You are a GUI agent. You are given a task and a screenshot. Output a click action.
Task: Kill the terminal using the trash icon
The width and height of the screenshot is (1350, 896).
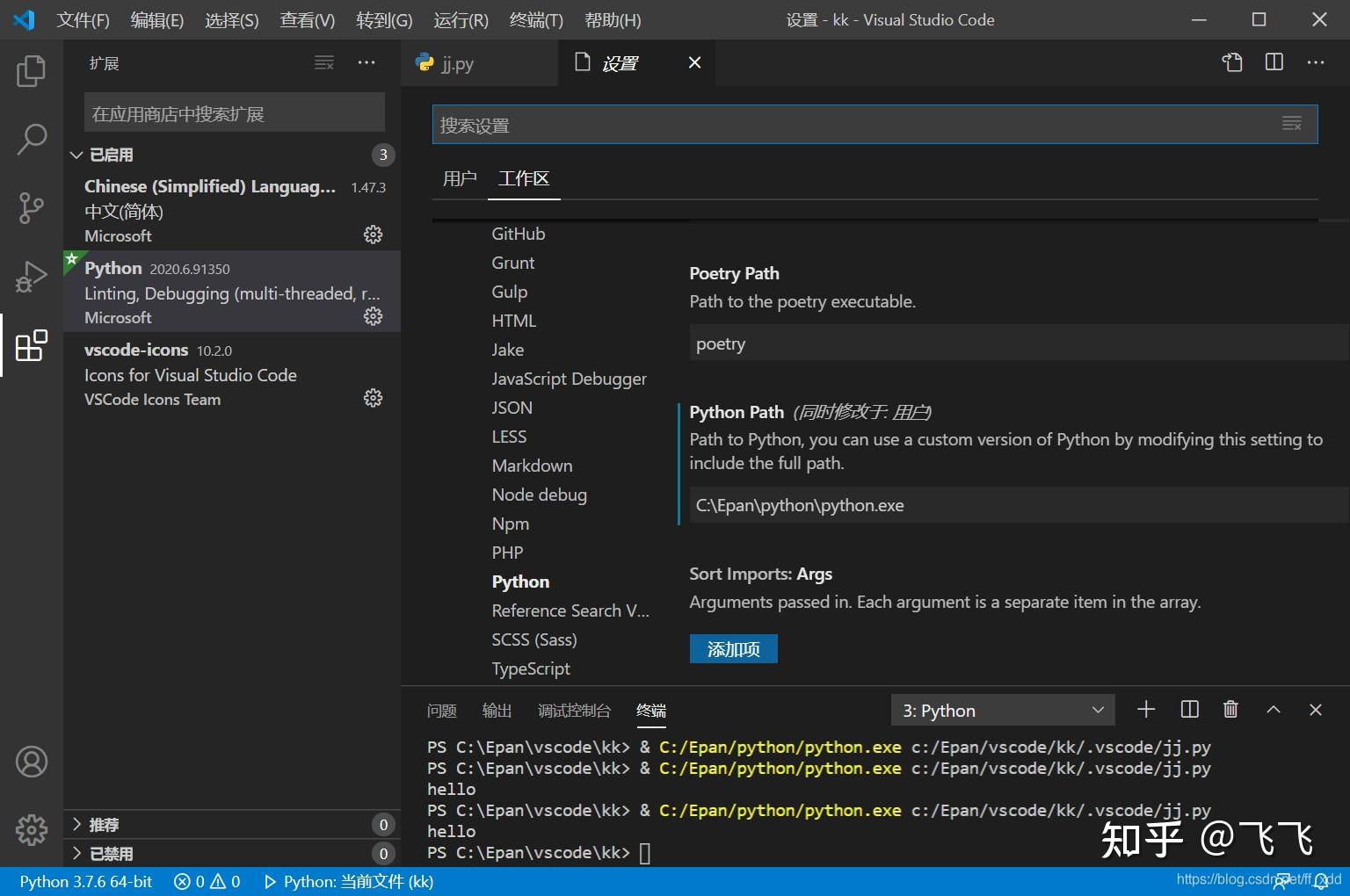[1230, 709]
